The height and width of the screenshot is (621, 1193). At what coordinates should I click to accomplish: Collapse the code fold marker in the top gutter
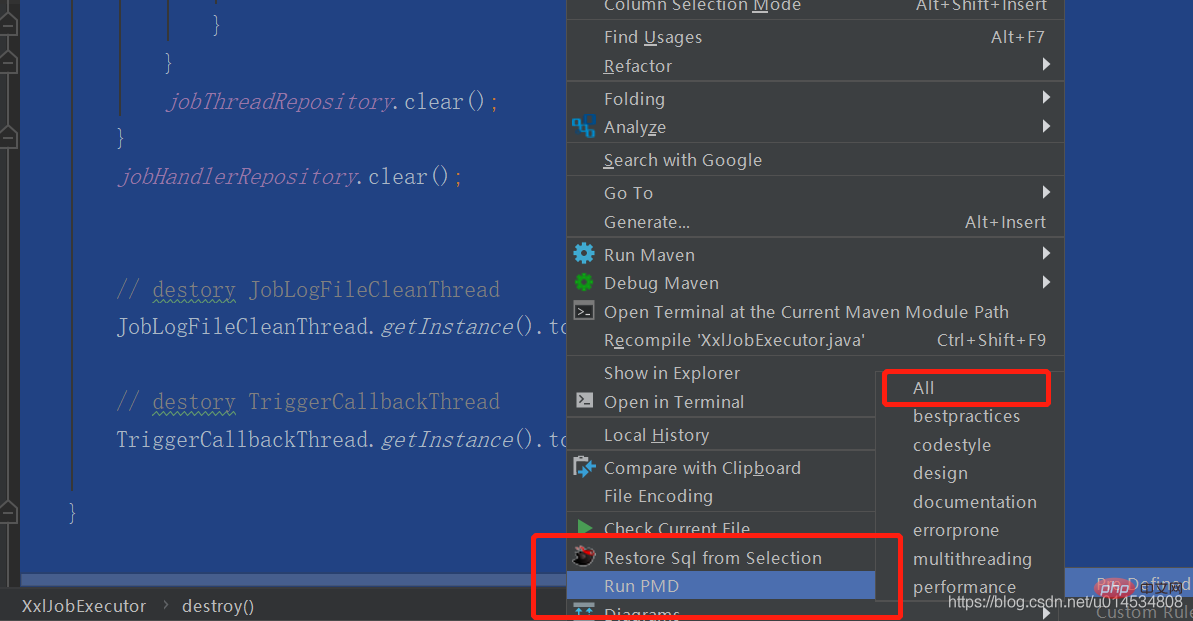[8, 25]
